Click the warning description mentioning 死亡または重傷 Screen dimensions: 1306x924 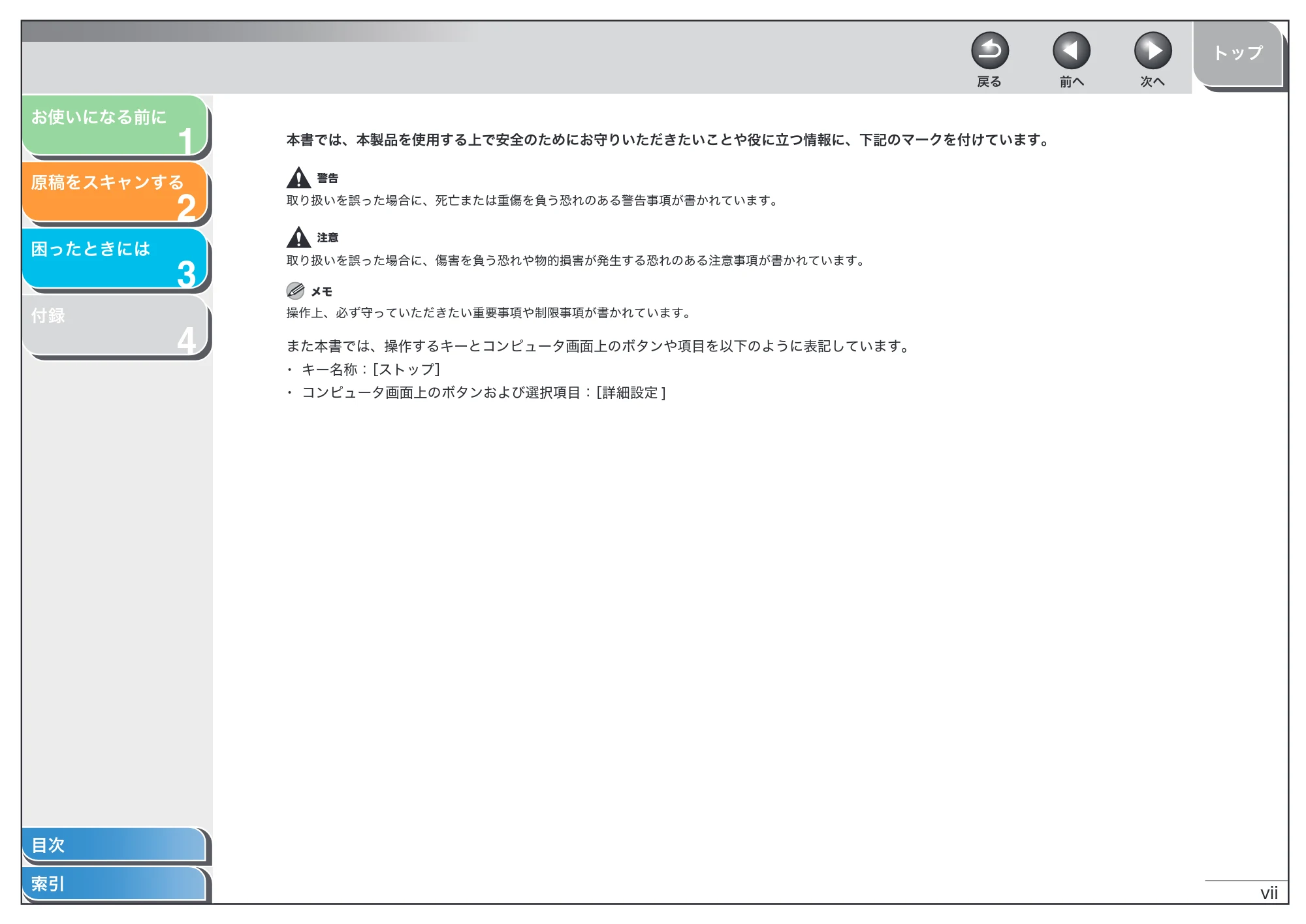click(533, 200)
